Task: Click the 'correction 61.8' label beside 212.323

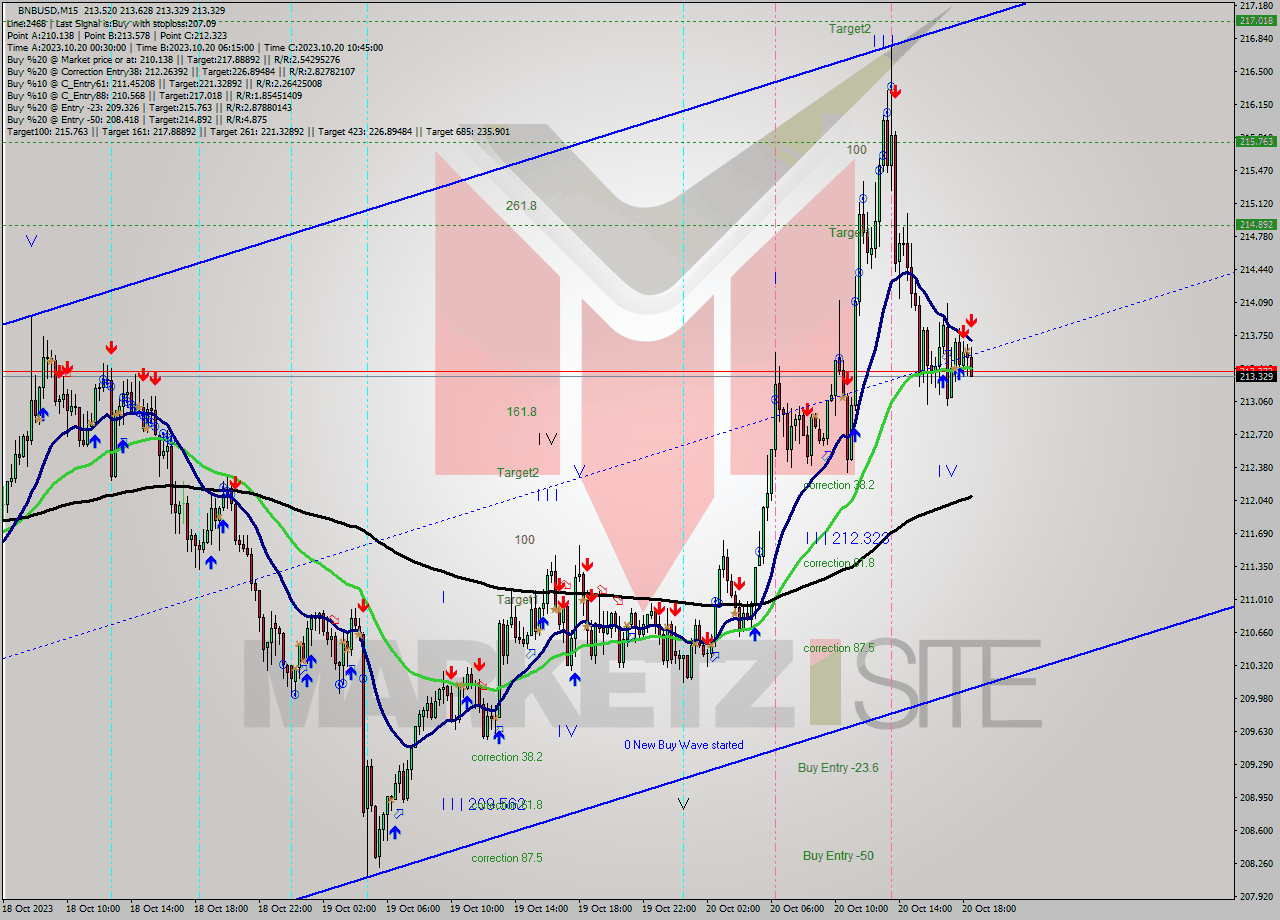Action: (x=839, y=563)
